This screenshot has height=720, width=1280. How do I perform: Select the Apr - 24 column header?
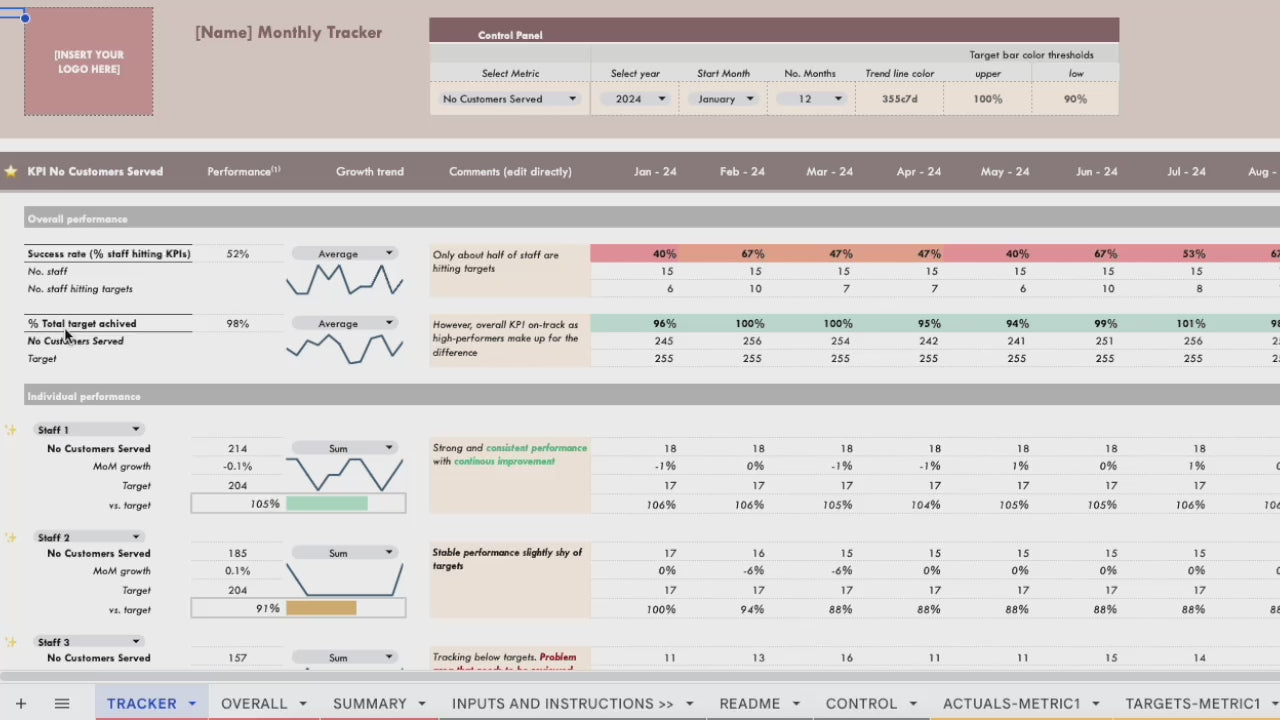[x=919, y=172]
